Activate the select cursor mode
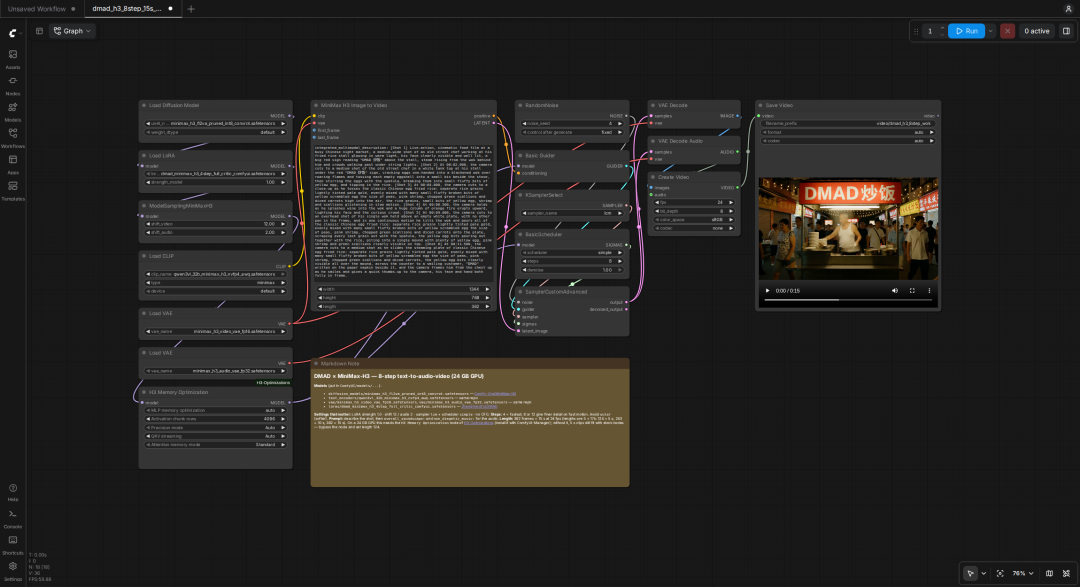Image resolution: width=1080 pixels, height=587 pixels. 970,573
